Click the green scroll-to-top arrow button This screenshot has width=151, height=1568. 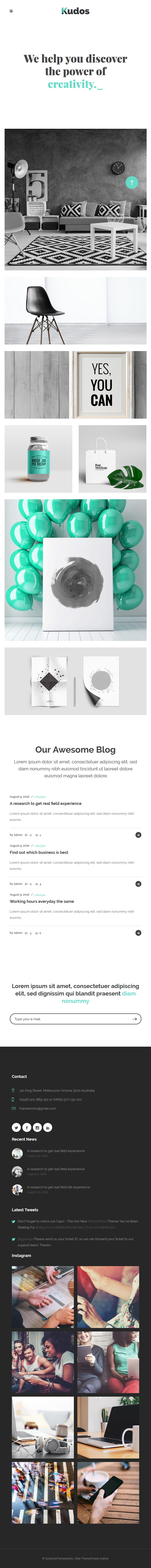[131, 182]
